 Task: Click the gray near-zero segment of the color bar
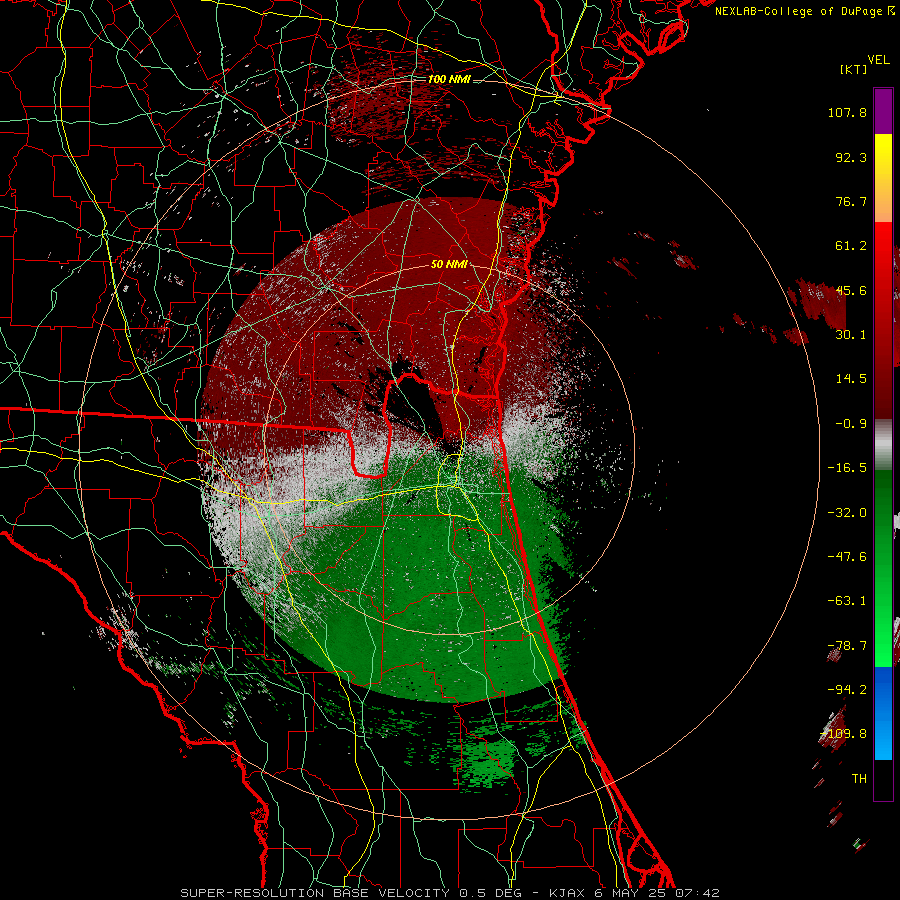(x=883, y=445)
